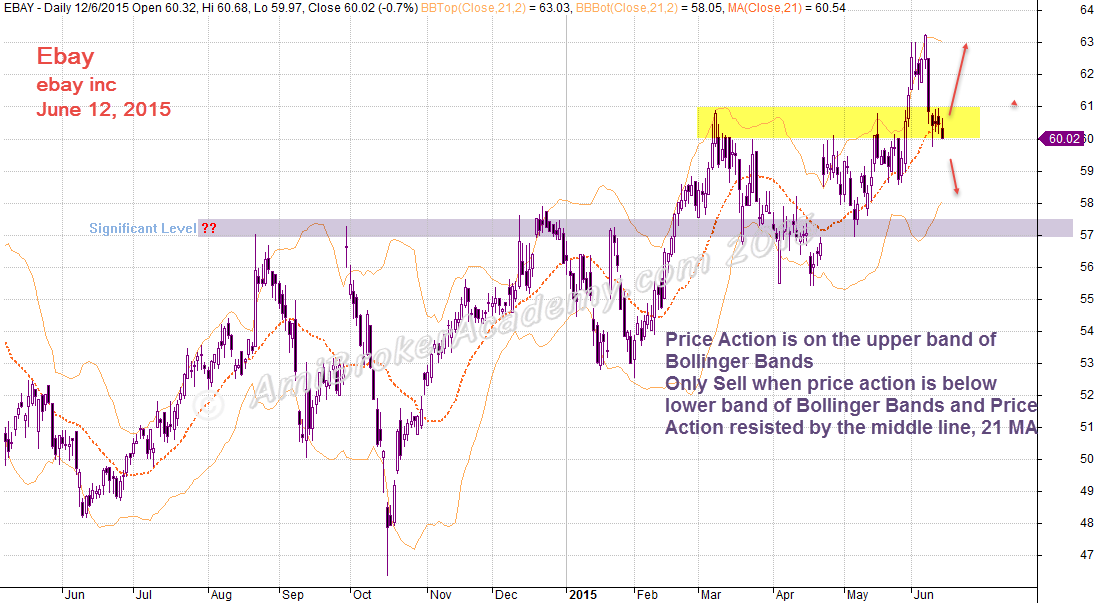The image size is (1098, 603).
Task: Click the 'Sep' month label on time axis
Action: 293,595
